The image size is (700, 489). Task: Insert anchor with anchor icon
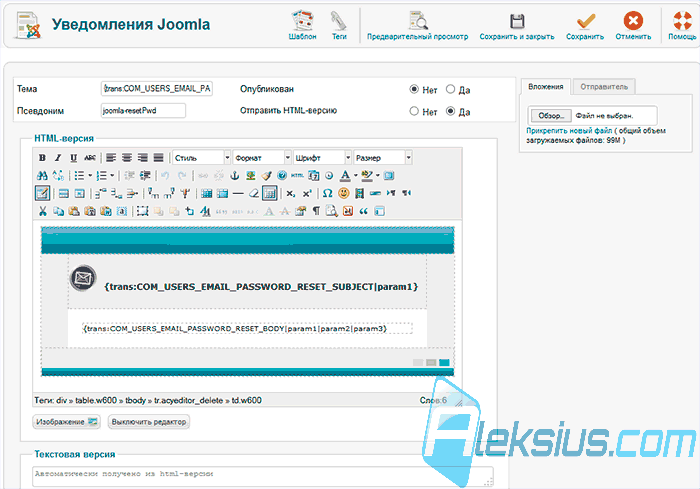234,176
